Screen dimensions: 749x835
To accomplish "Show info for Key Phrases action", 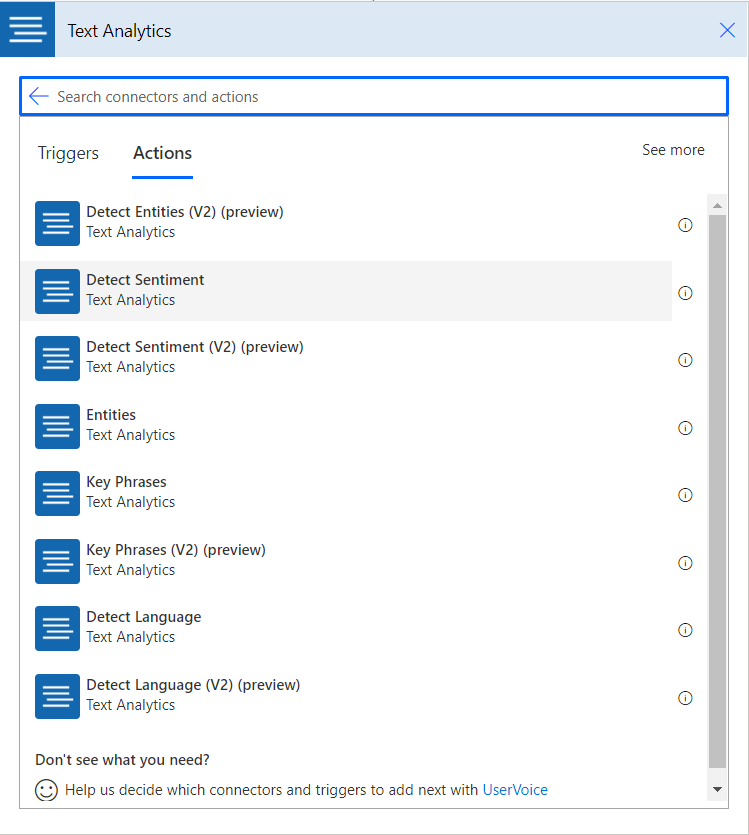I will (685, 495).
